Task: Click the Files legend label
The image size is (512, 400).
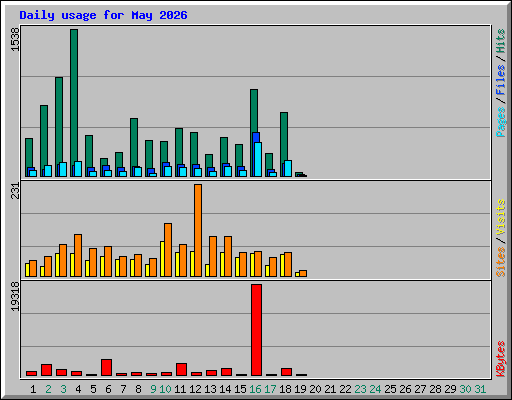Action: pos(500,80)
